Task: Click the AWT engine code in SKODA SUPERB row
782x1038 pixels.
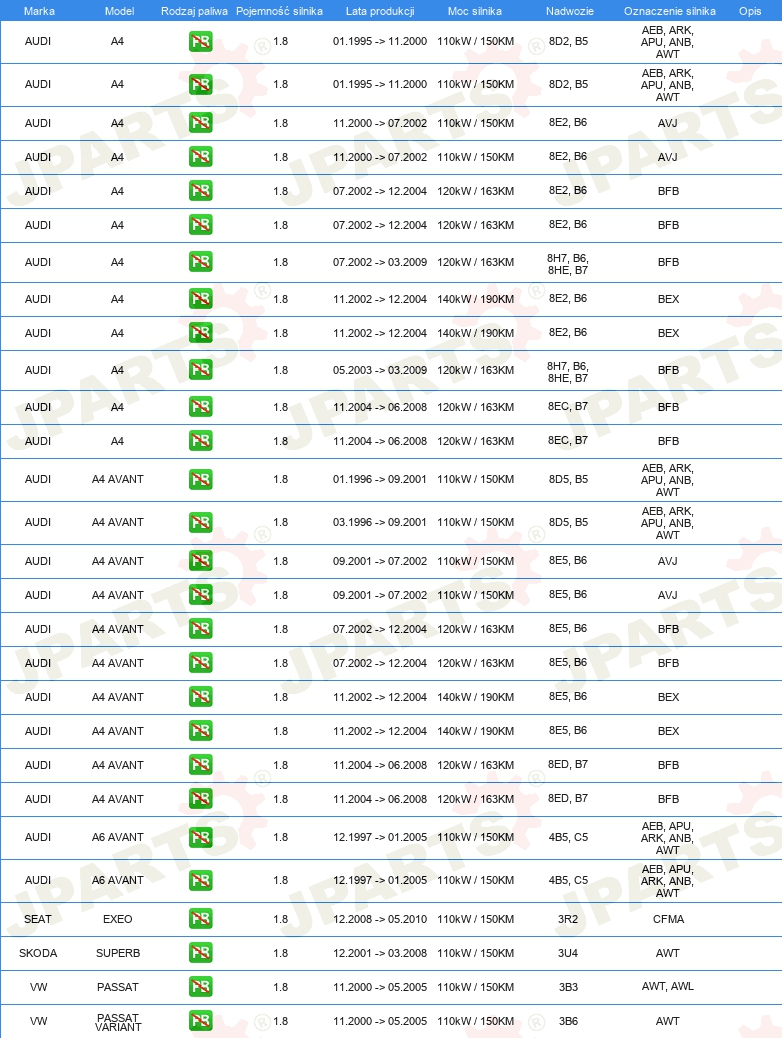Action: pyautogui.click(x=667, y=953)
